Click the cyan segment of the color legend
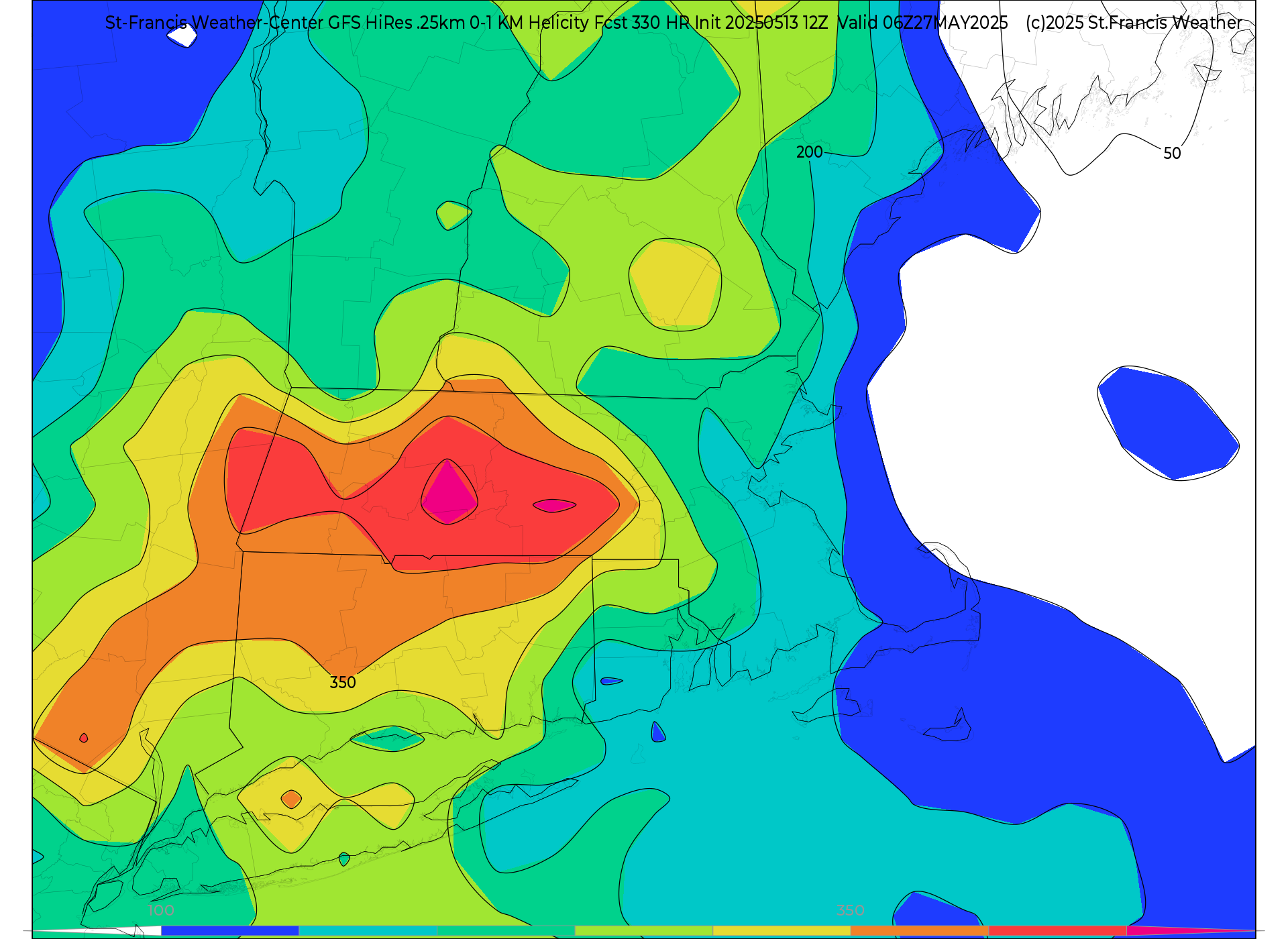 coord(368,931)
